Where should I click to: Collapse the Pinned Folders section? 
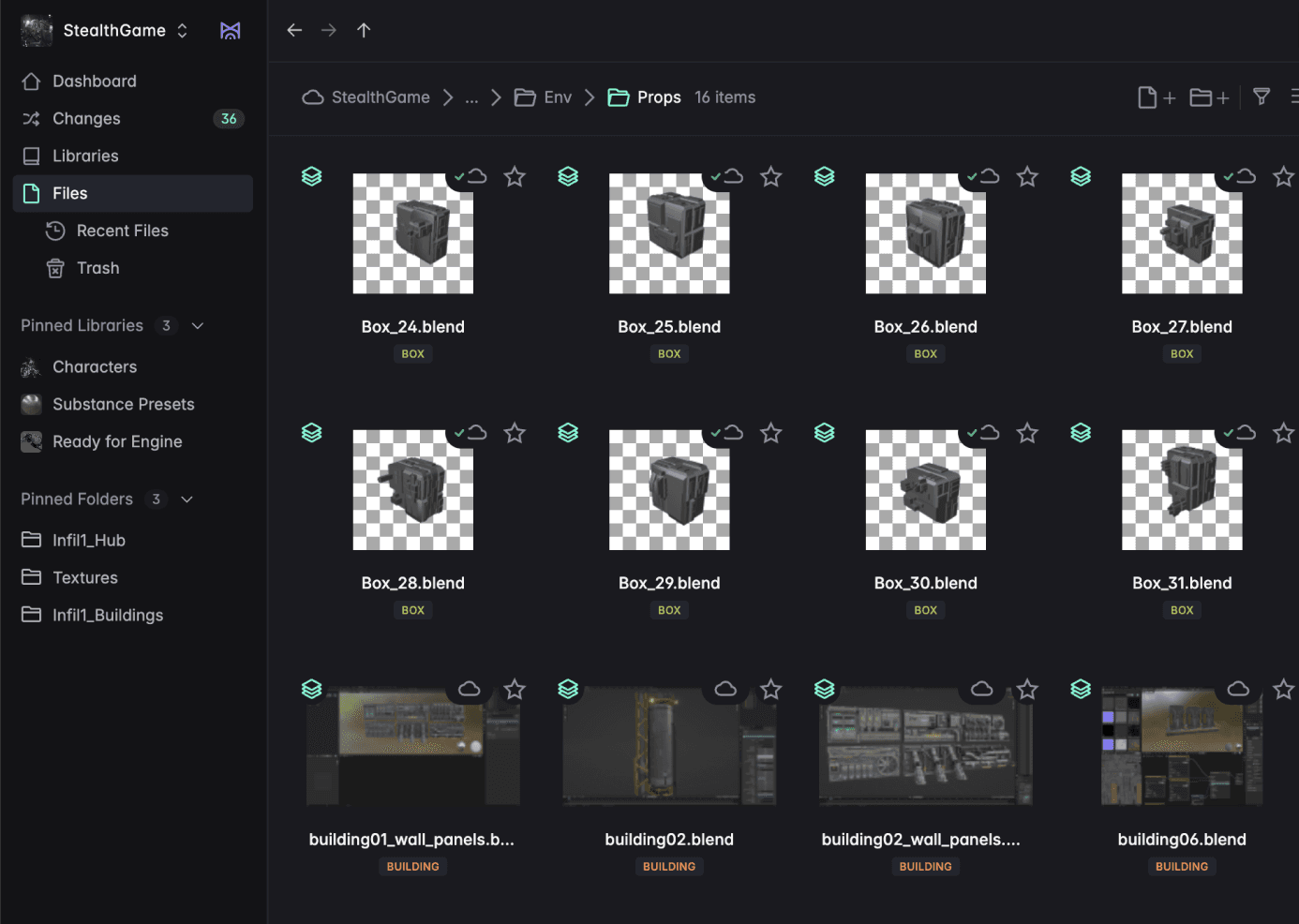click(186, 499)
